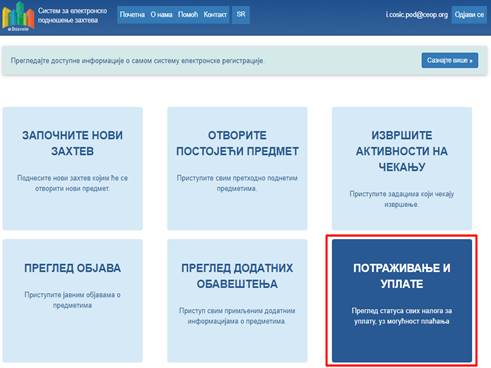Go to the Помоћ page
The image size is (491, 368).
(188, 15)
